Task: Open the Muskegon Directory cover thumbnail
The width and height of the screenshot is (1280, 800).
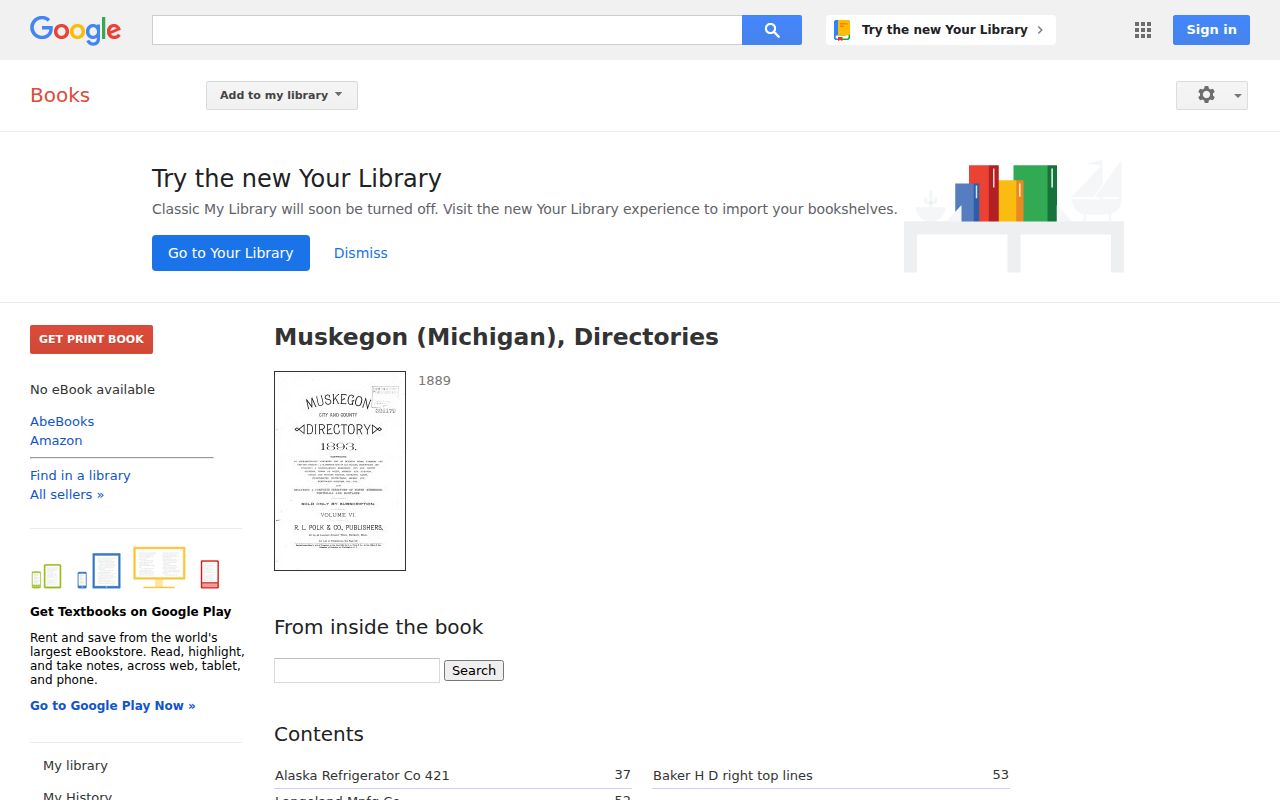Action: tap(340, 471)
